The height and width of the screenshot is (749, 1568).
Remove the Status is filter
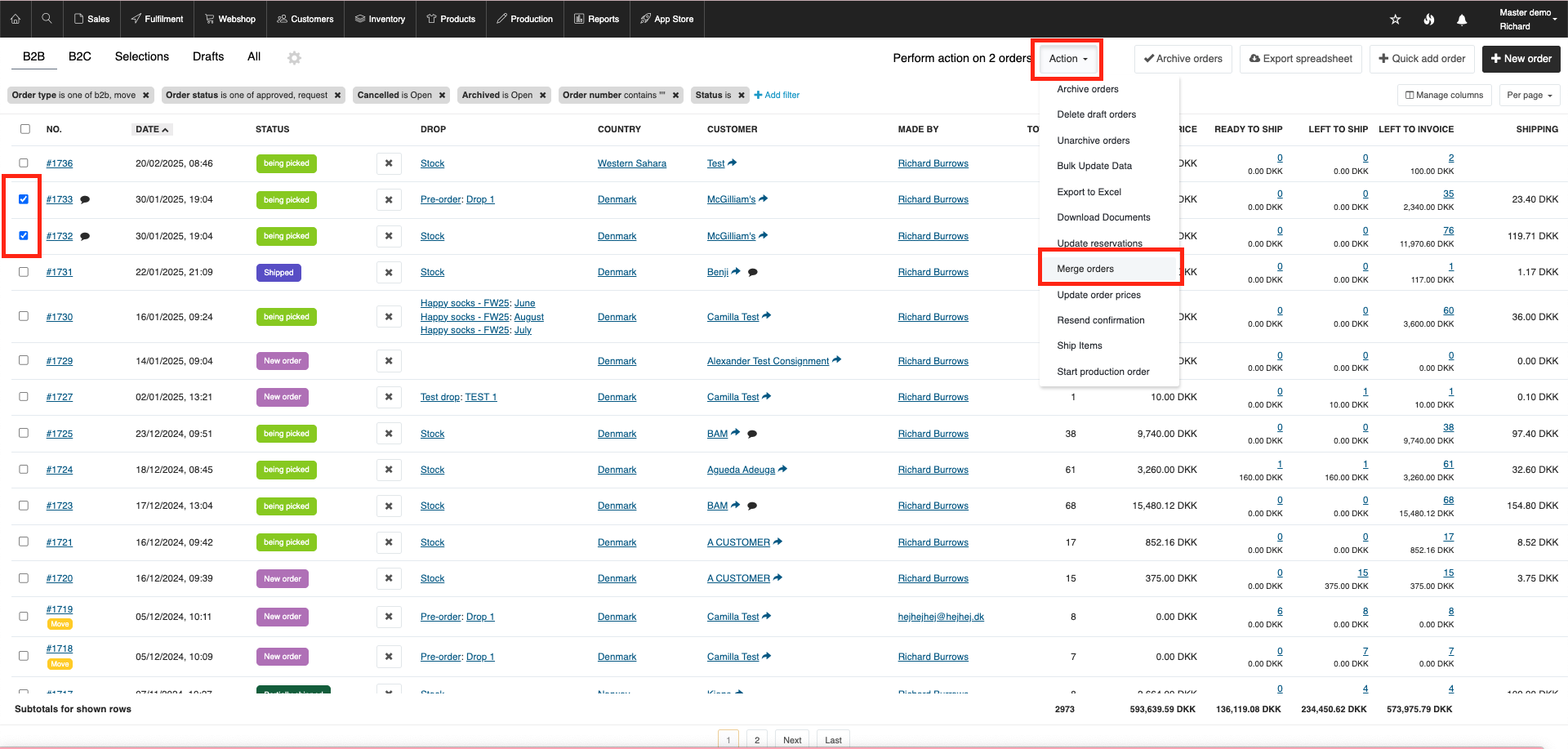click(x=742, y=96)
